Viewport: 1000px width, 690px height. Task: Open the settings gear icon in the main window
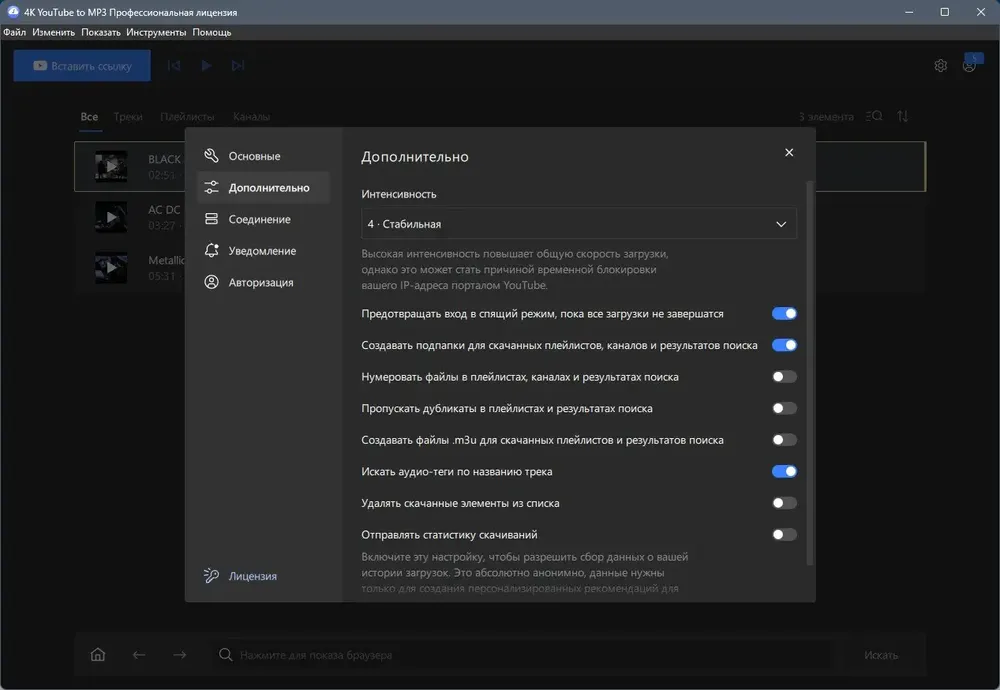point(941,66)
